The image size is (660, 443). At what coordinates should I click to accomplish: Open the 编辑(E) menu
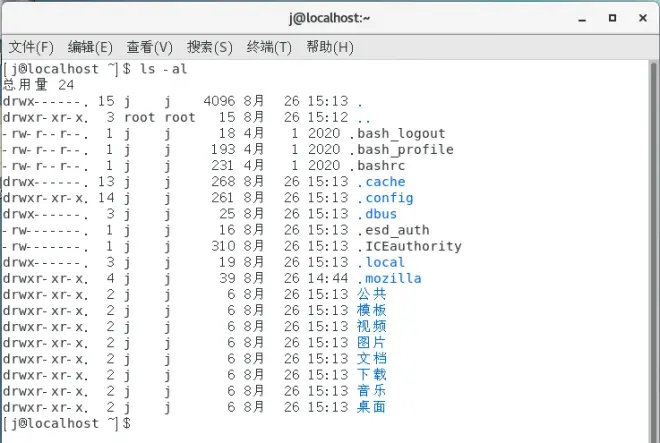click(x=90, y=47)
